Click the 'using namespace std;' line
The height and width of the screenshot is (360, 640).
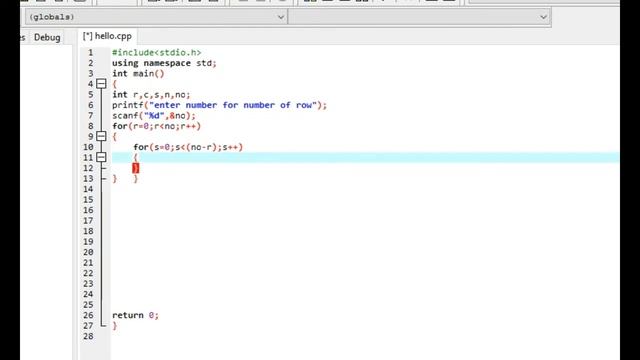coord(164,63)
